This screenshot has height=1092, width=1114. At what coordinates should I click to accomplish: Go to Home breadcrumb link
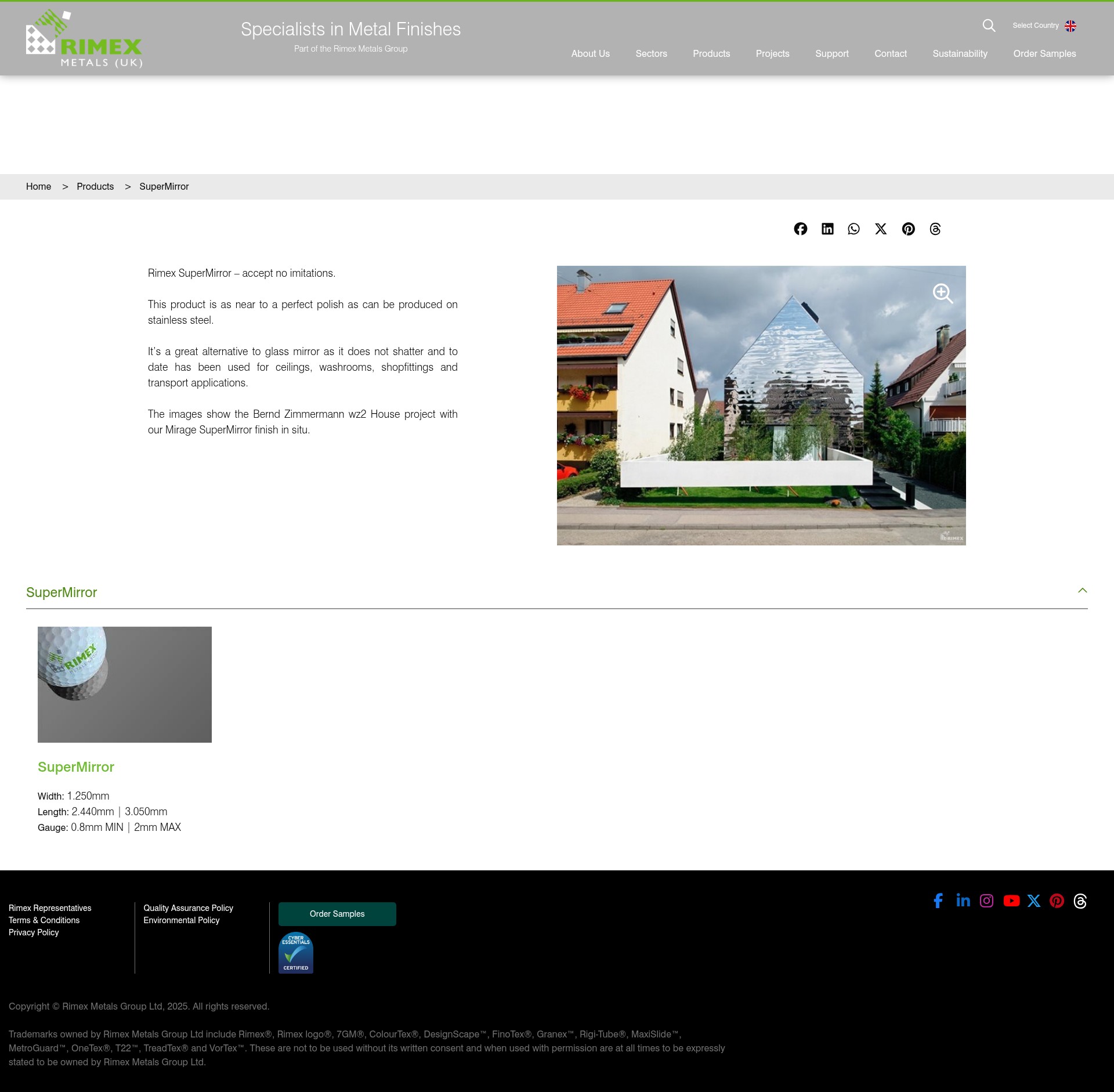coord(38,186)
